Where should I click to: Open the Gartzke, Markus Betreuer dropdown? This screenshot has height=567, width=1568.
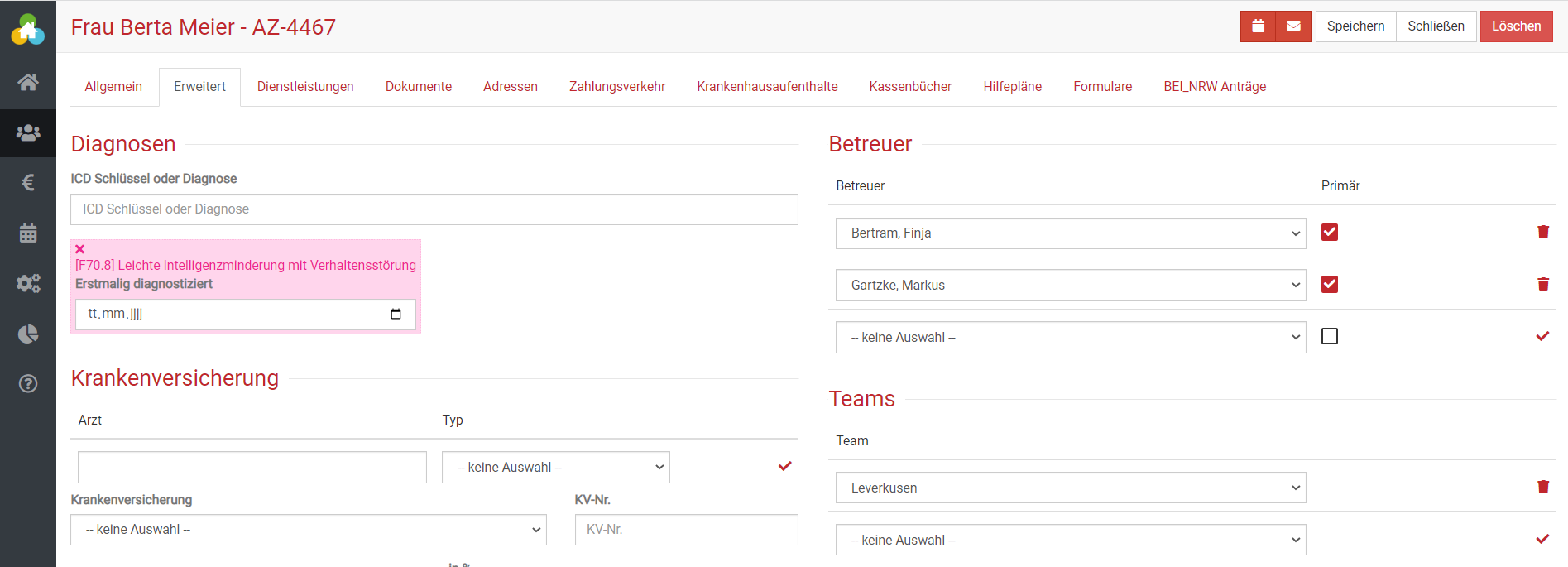coord(1070,286)
